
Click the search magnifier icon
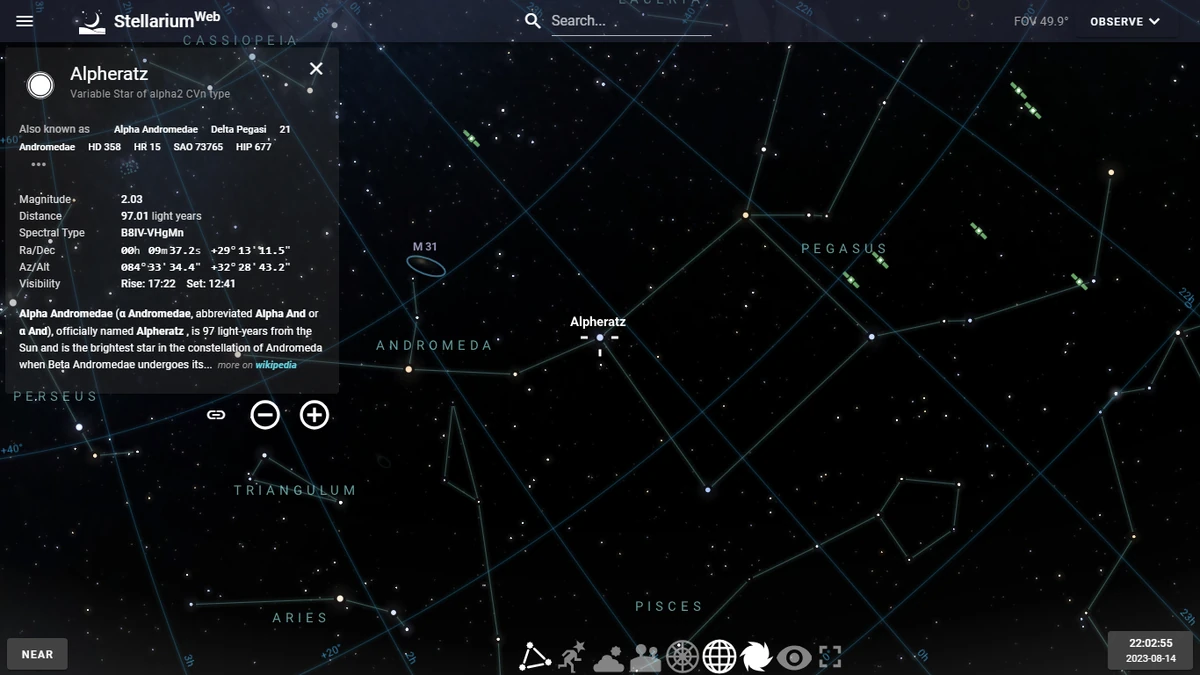[532, 20]
